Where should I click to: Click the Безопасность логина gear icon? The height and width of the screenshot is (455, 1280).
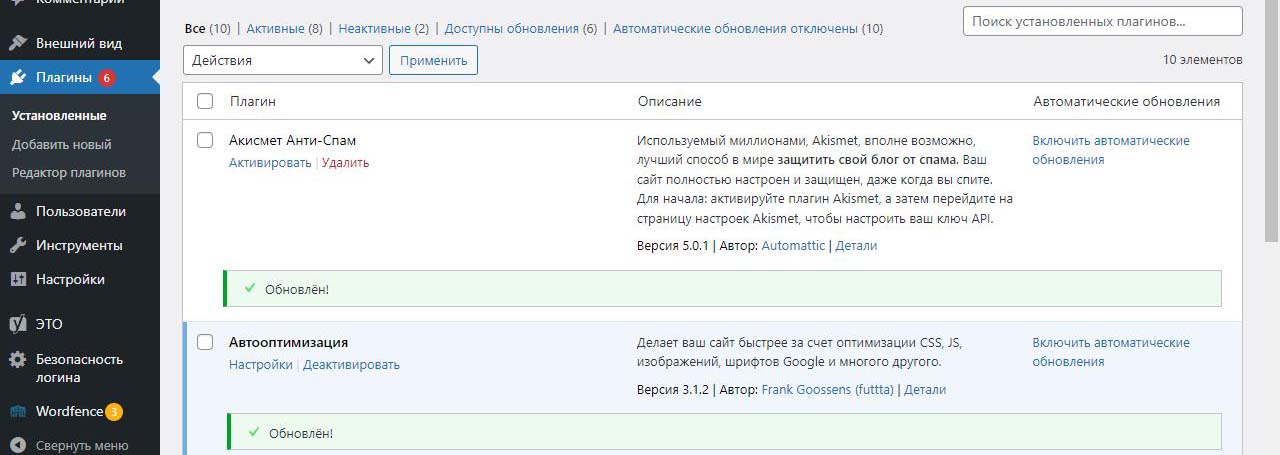[18, 360]
